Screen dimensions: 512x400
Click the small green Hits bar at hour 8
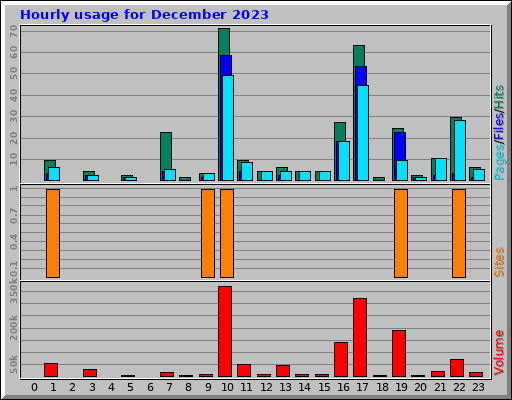[185, 179]
